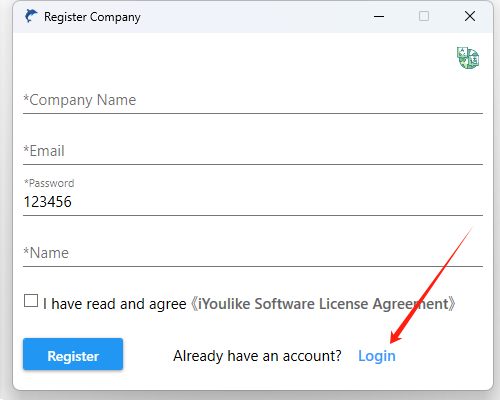The image size is (500, 400).
Task: Click the 'I have read and agree' label
Action: (114, 304)
